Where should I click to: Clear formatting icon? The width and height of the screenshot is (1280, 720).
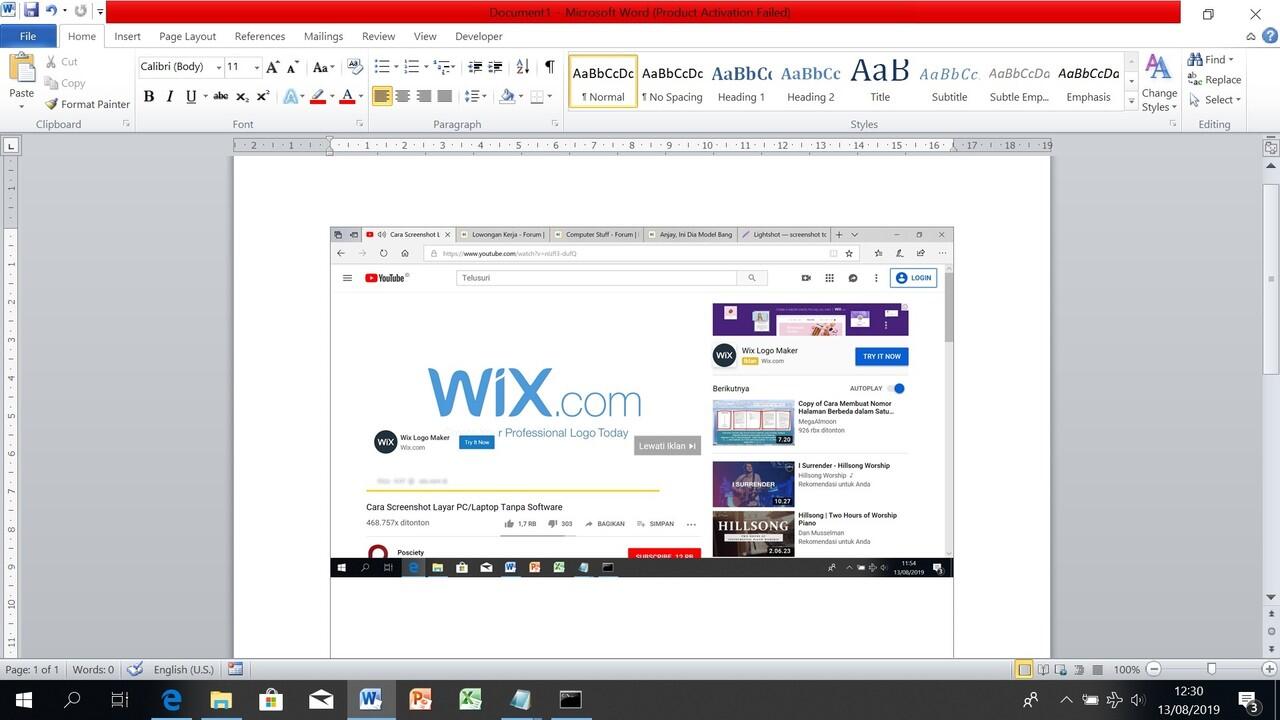coord(354,67)
